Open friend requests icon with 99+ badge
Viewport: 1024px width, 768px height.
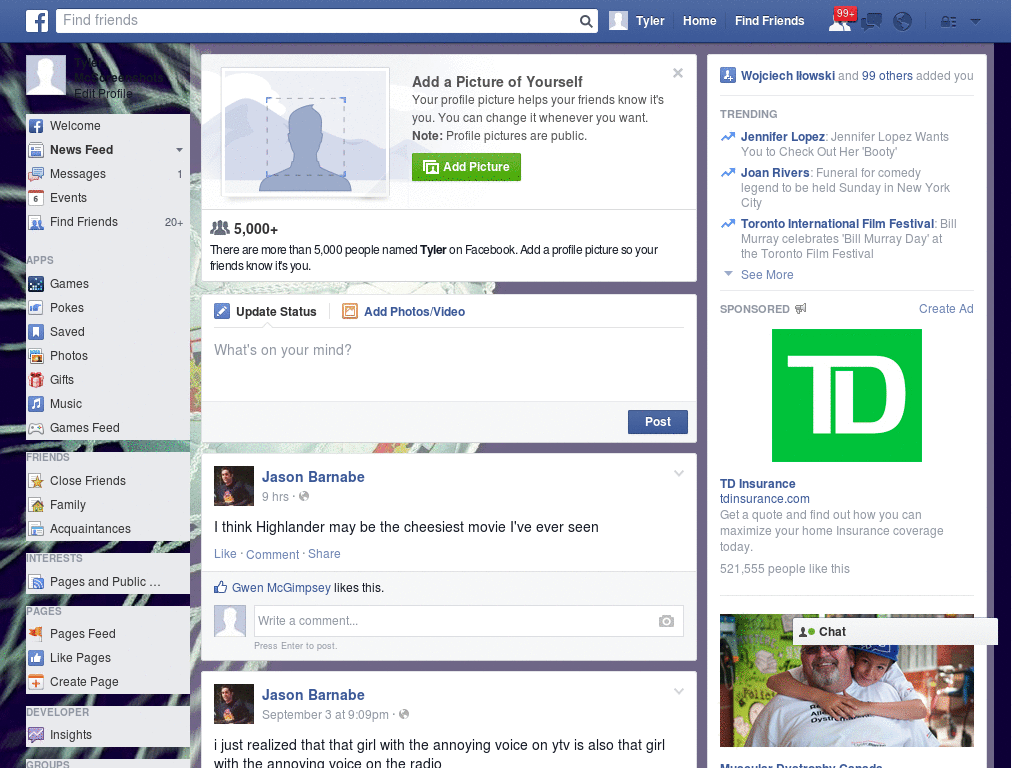coord(840,22)
